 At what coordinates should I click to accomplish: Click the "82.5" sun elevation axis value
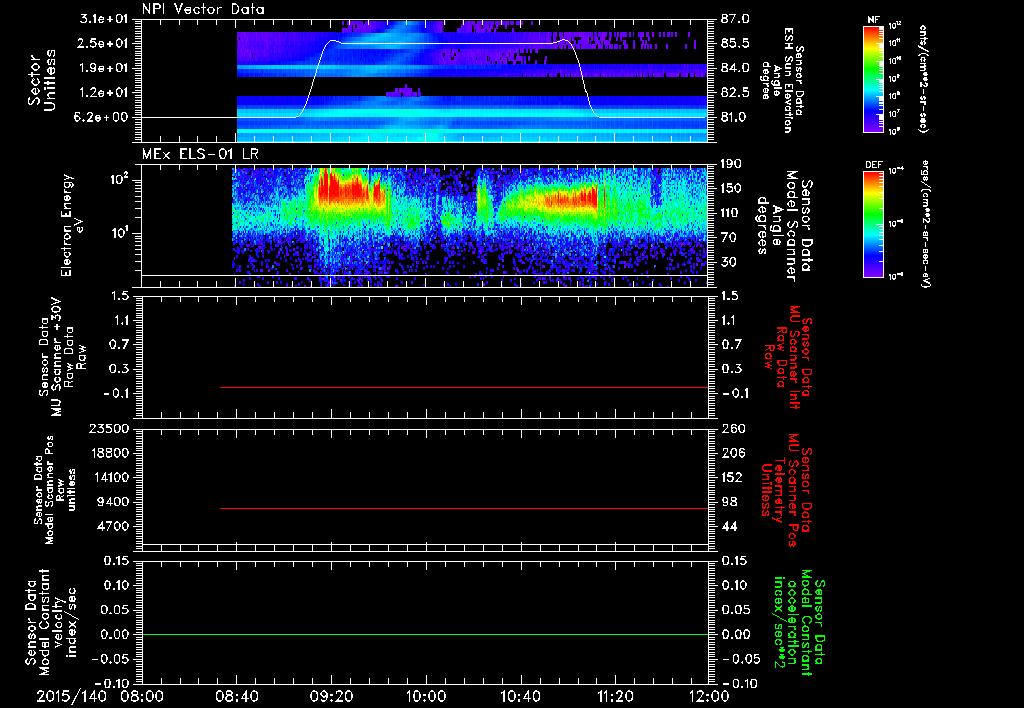coord(735,93)
